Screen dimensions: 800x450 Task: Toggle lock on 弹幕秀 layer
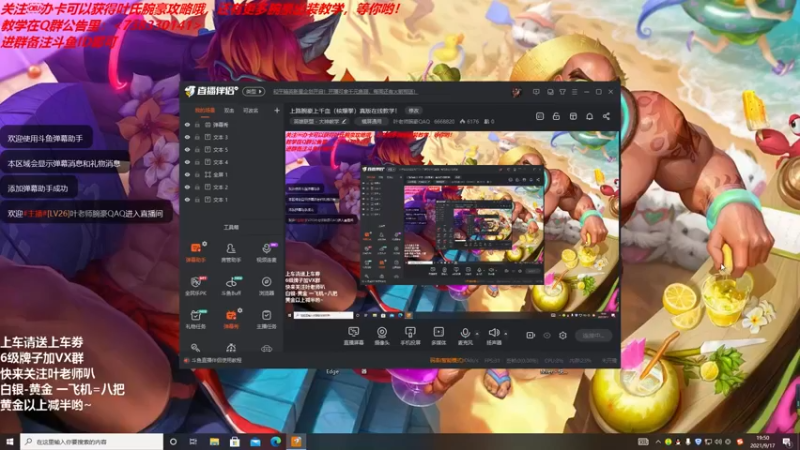[197, 124]
